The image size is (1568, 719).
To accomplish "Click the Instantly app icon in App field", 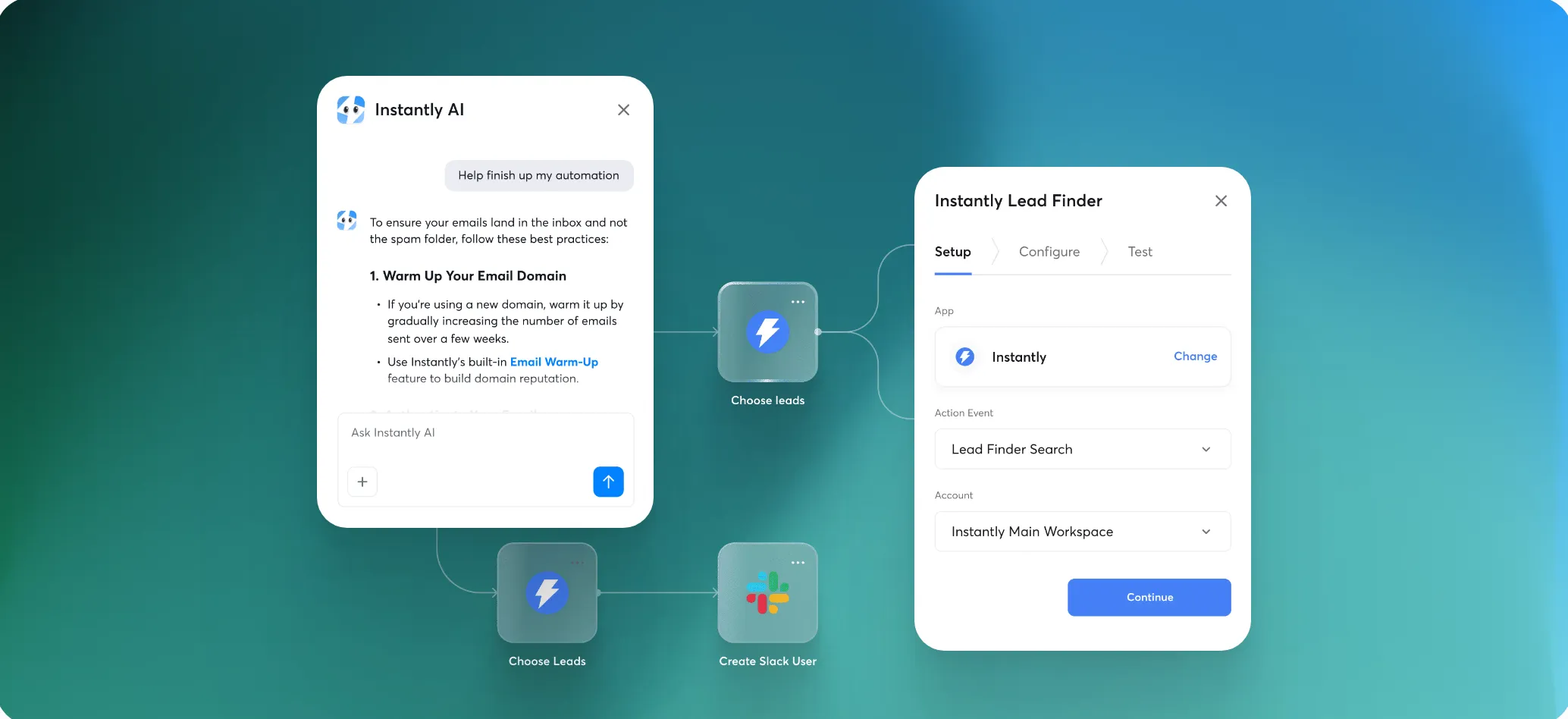I will point(964,356).
